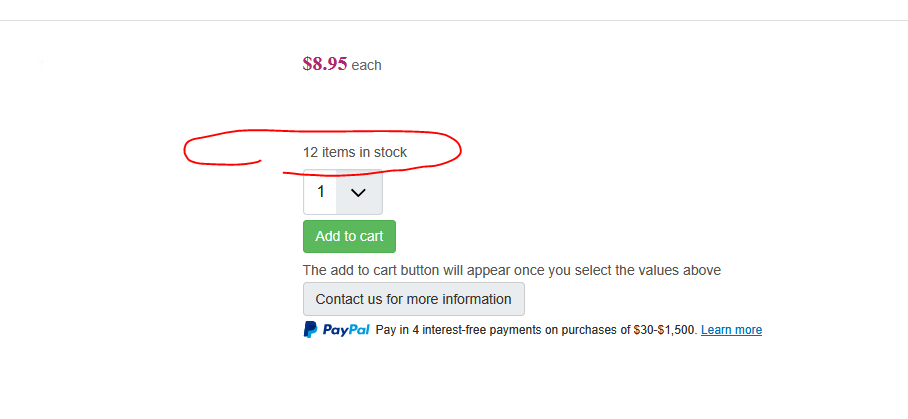Click the PayPal wordmark text logo
Screen dimensions: 908x419
[x=346, y=330]
